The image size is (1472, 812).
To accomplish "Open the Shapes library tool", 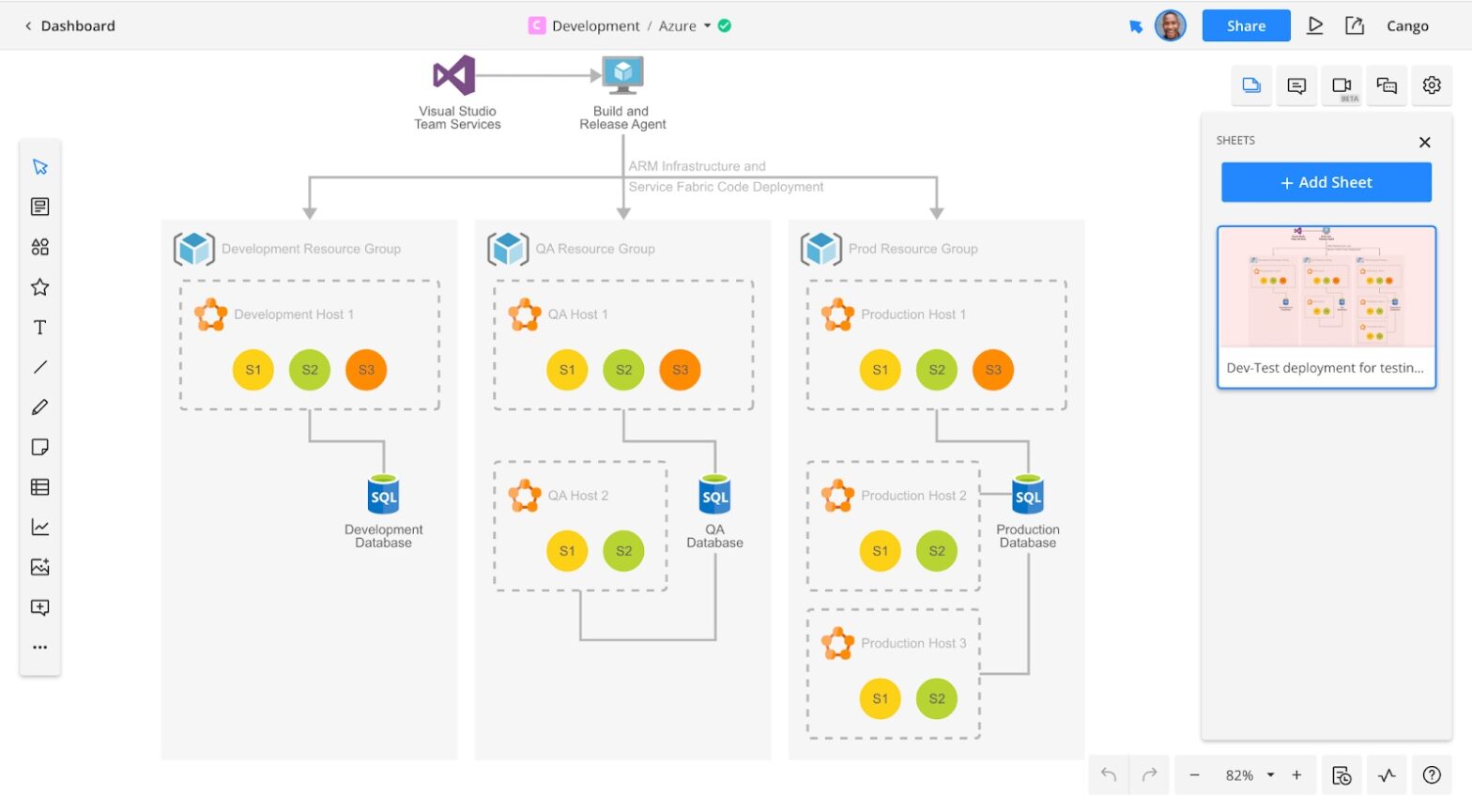I will (39, 247).
